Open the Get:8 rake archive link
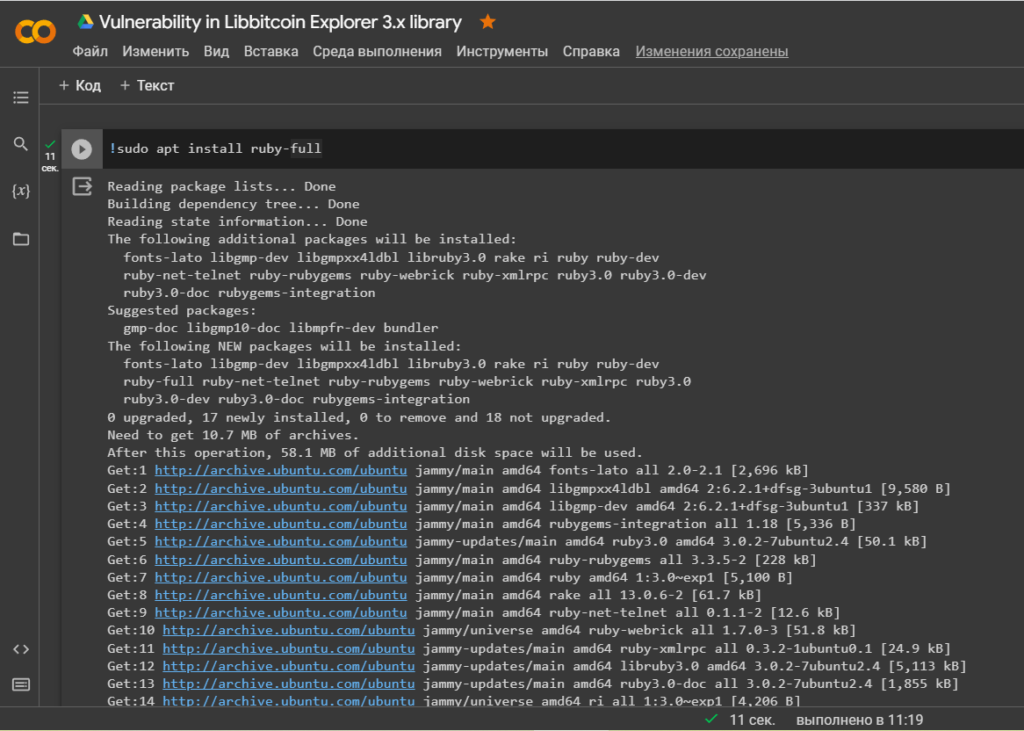 tap(281, 595)
